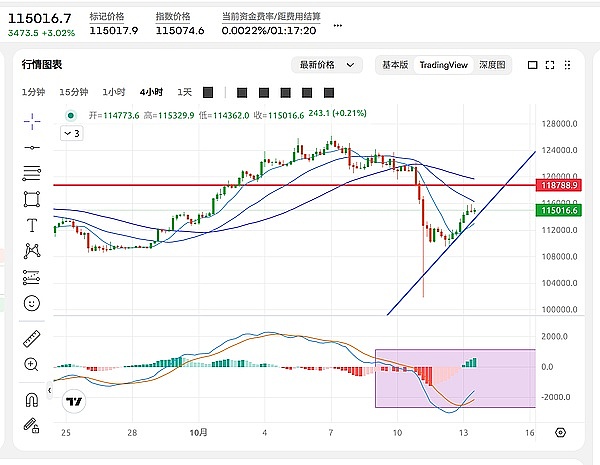Viewport: 600px width, 465px height.
Task: Select the crosshair cursor tool
Action: (x=32, y=121)
